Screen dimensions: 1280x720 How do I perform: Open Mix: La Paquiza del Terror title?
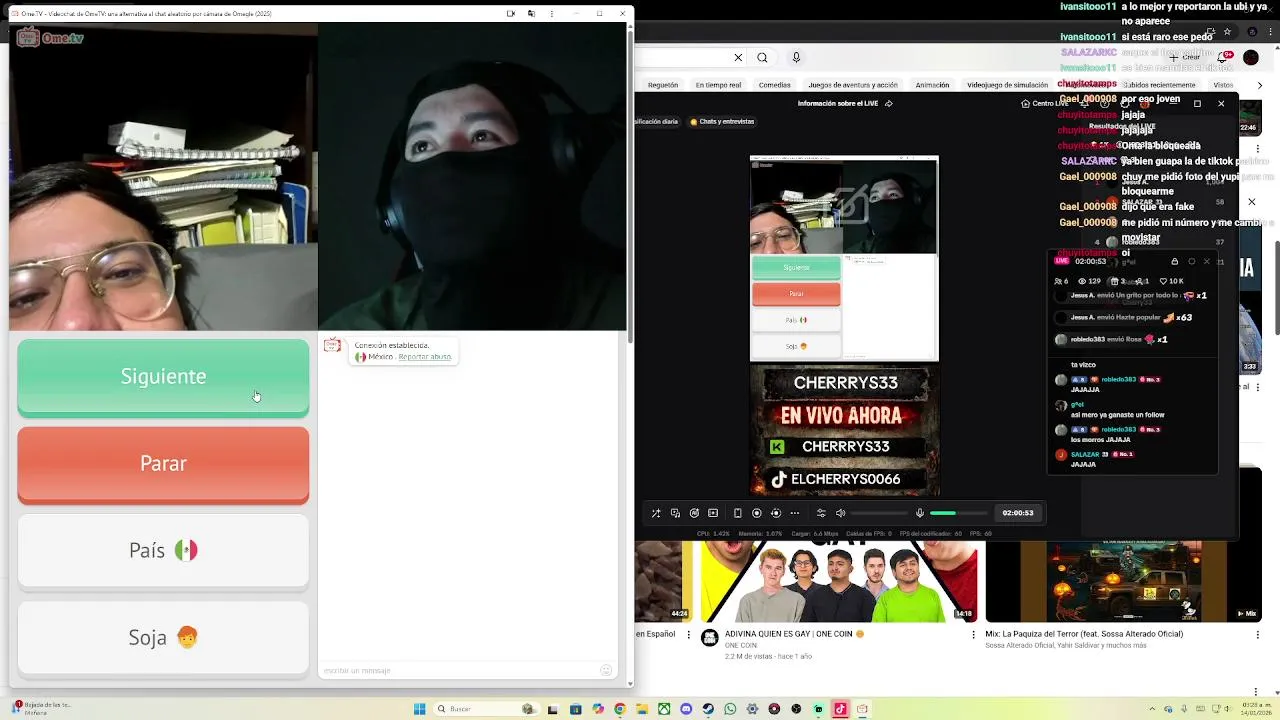click(1084, 634)
